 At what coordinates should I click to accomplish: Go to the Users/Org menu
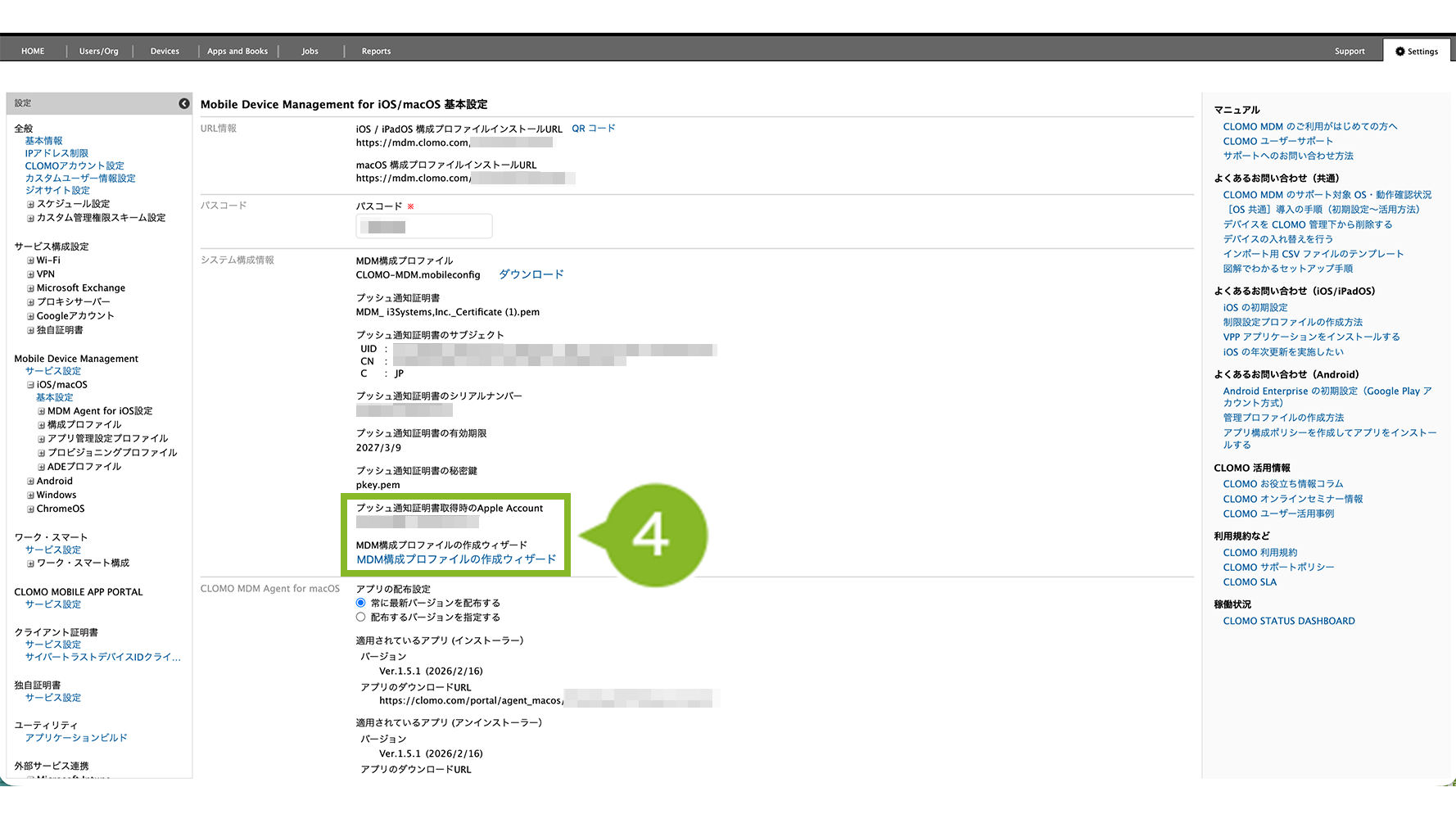pyautogui.click(x=99, y=51)
